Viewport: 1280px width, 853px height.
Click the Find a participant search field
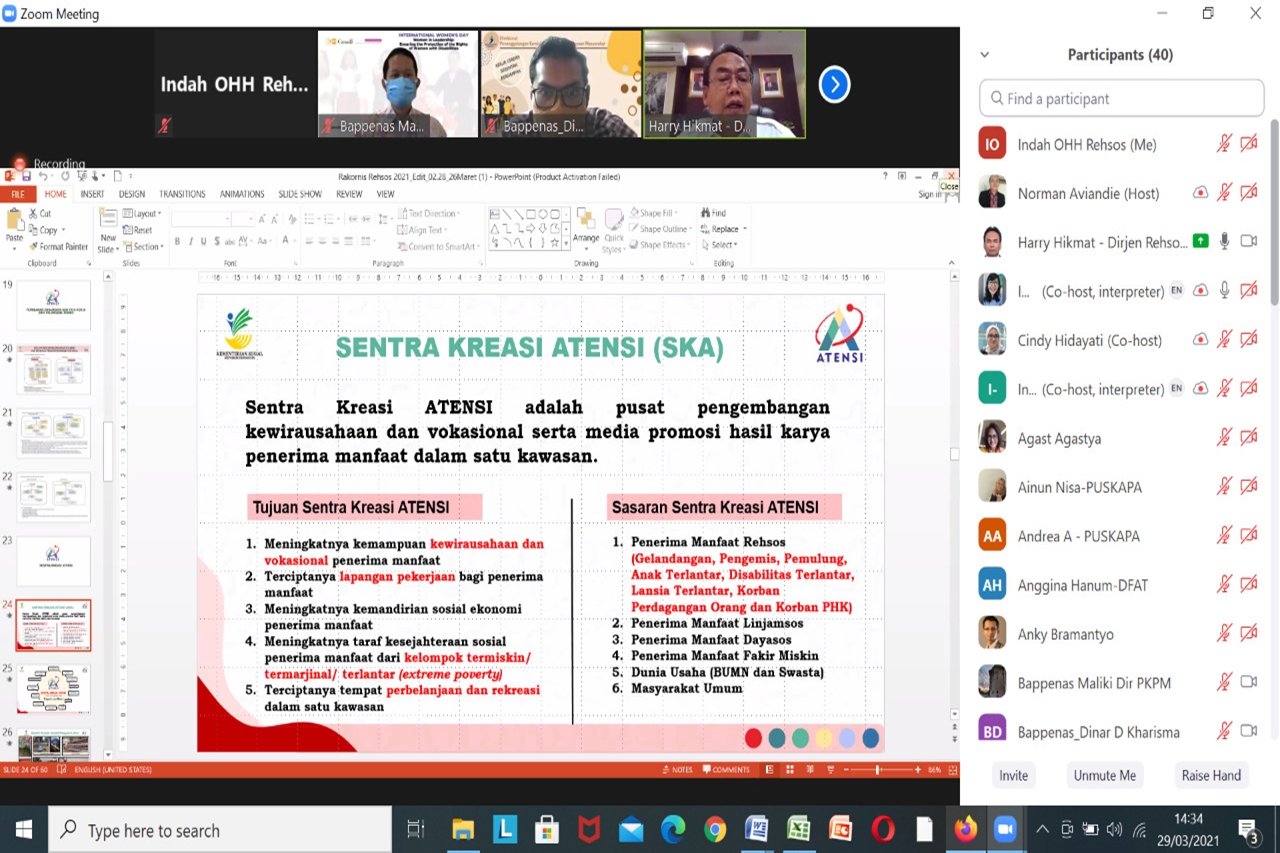1121,98
